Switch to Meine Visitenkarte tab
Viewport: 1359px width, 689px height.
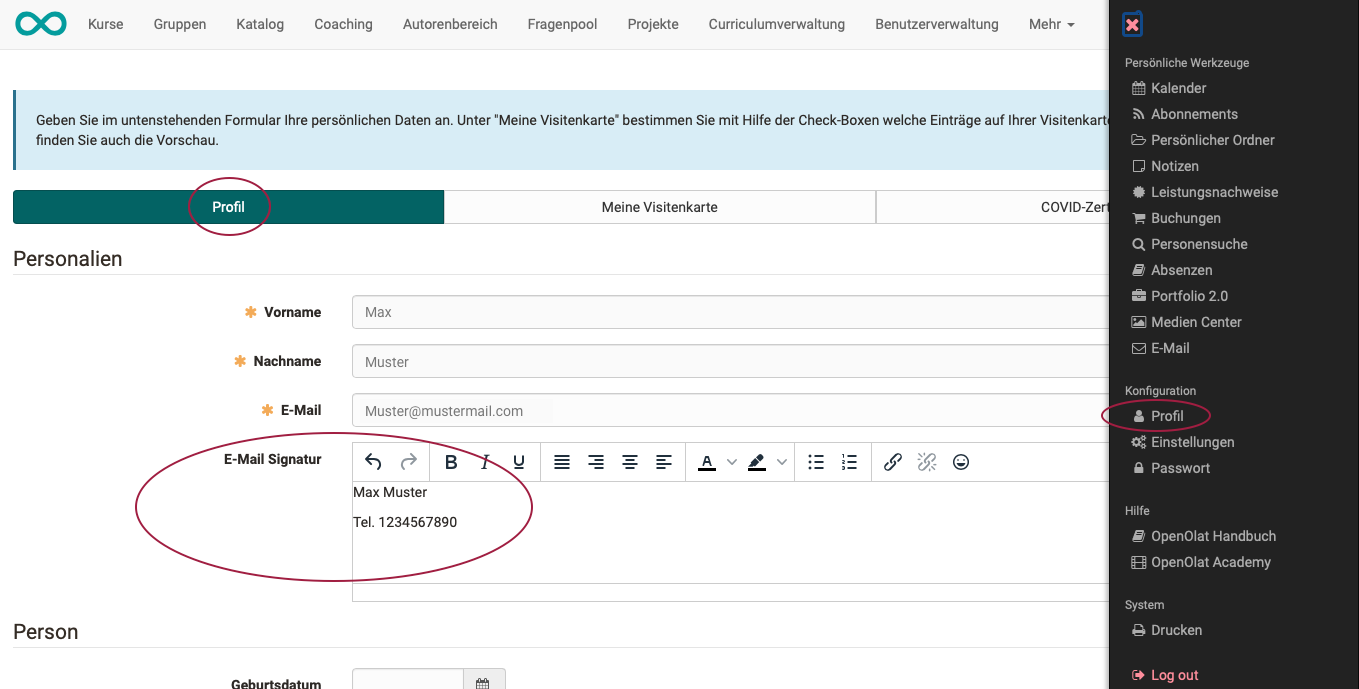[x=659, y=207]
